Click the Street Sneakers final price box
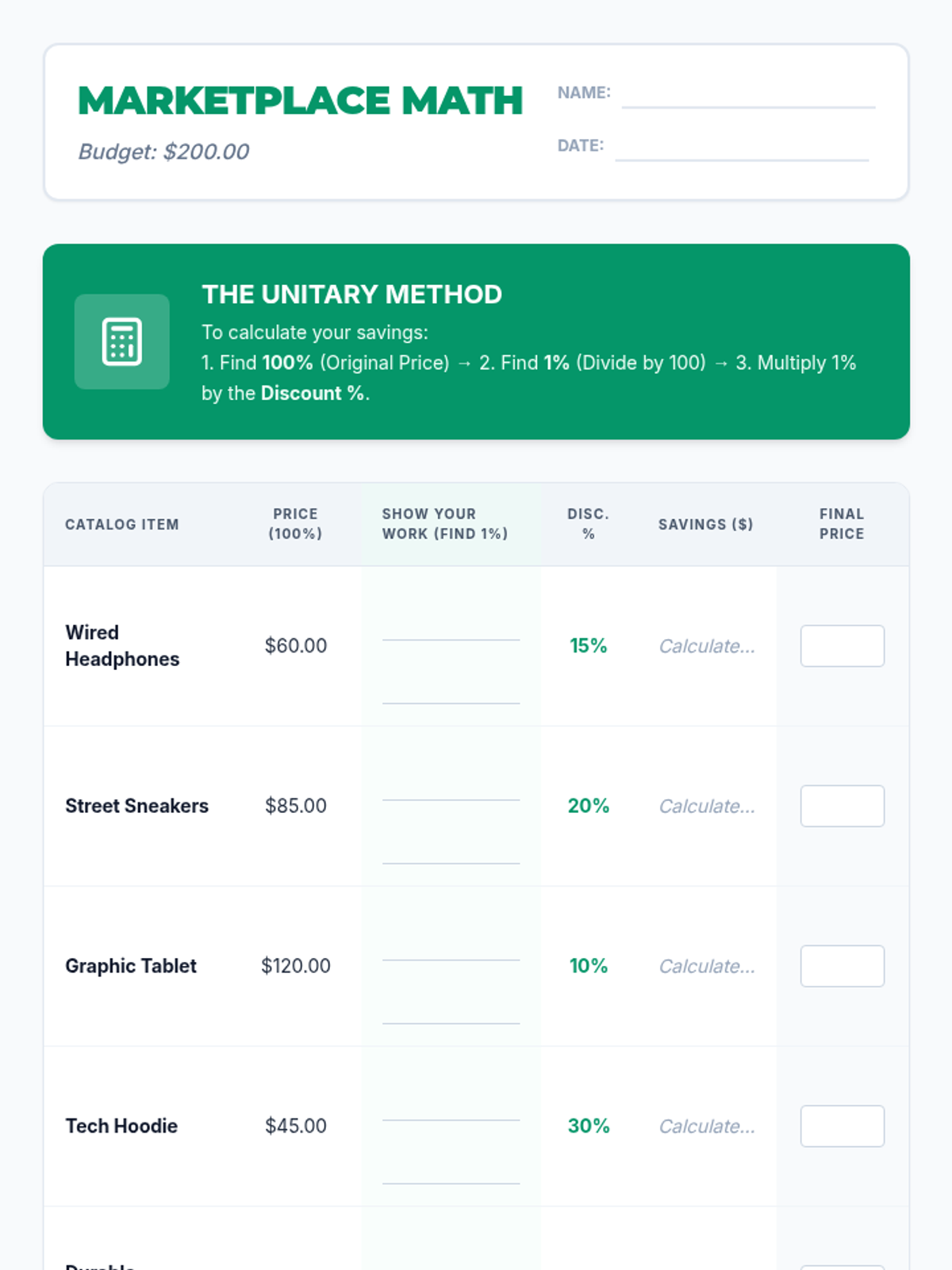 point(842,806)
